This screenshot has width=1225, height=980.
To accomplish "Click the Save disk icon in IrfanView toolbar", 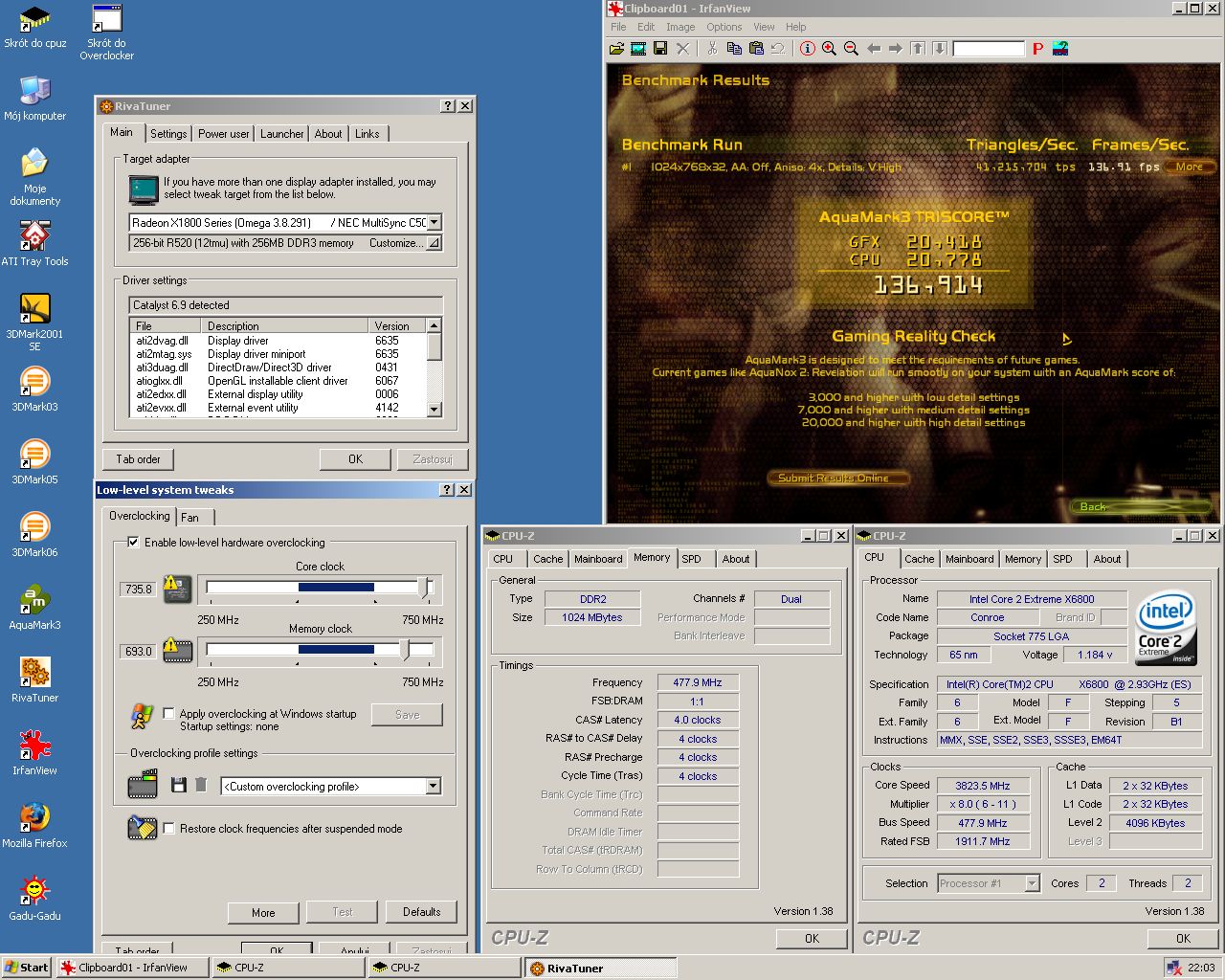I will point(660,49).
